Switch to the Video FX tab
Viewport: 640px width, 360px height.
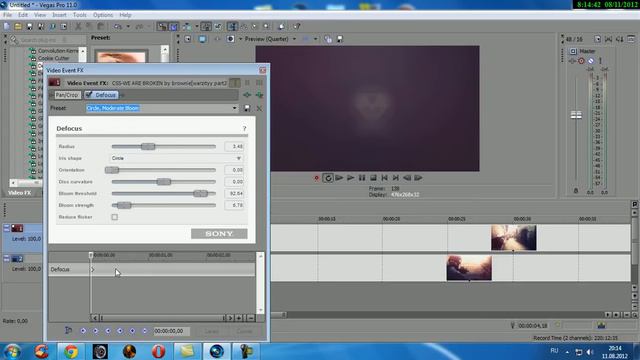[x=19, y=193]
